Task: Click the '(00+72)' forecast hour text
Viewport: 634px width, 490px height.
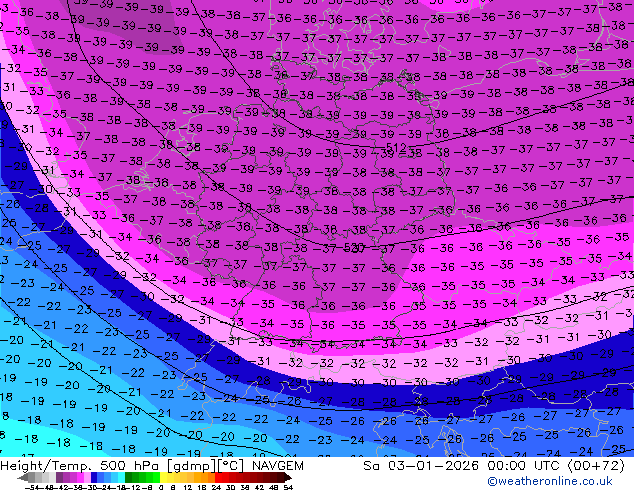Action: click(596, 466)
